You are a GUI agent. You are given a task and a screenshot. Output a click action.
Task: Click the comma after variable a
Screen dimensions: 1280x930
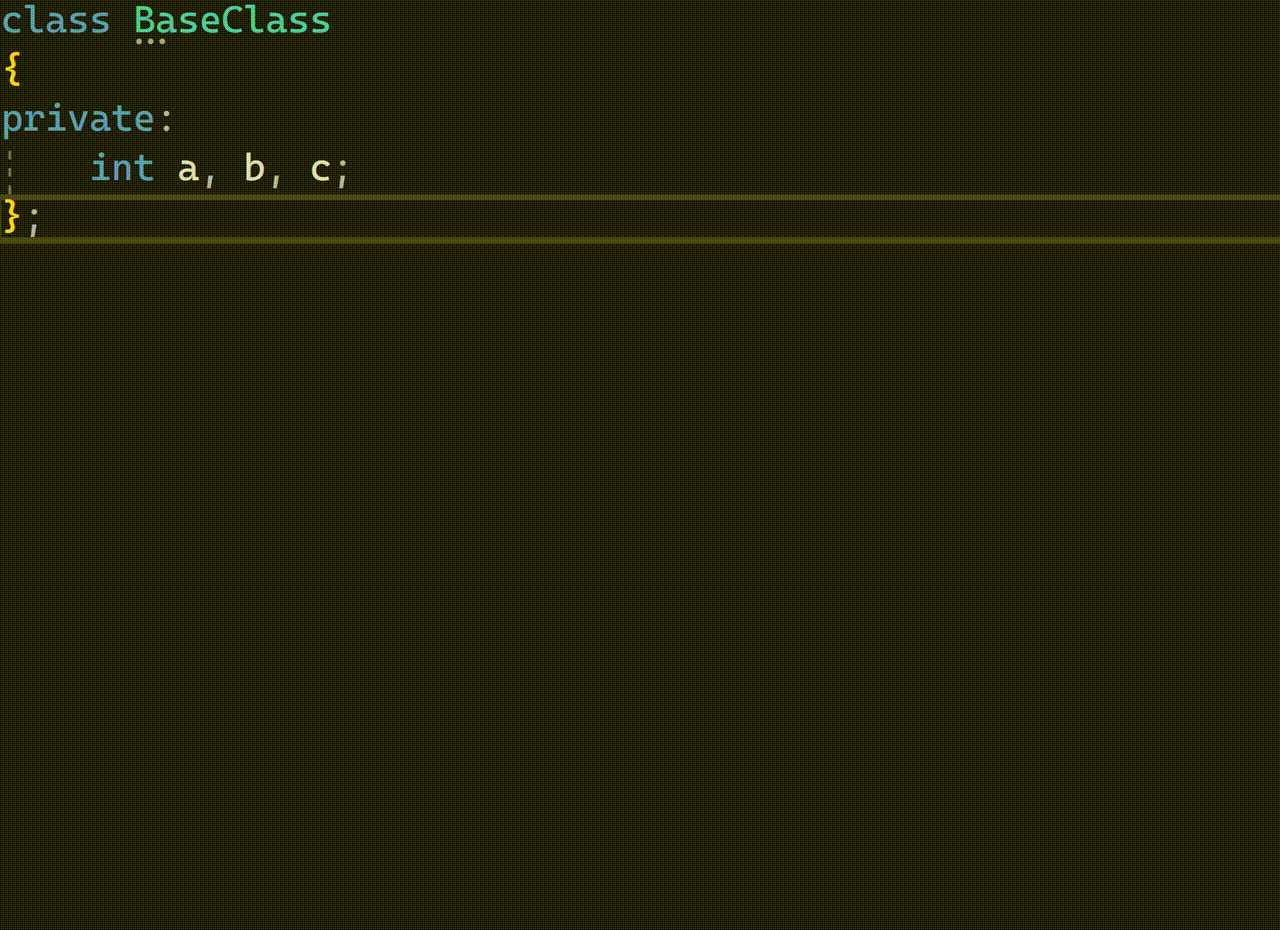pos(210,174)
